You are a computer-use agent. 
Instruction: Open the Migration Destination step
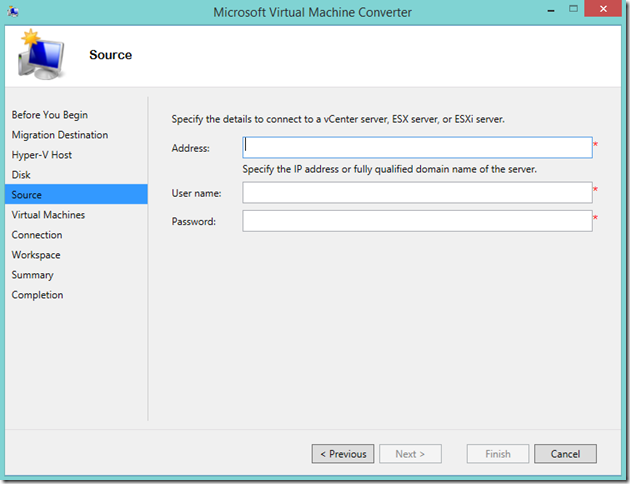click(x=59, y=135)
